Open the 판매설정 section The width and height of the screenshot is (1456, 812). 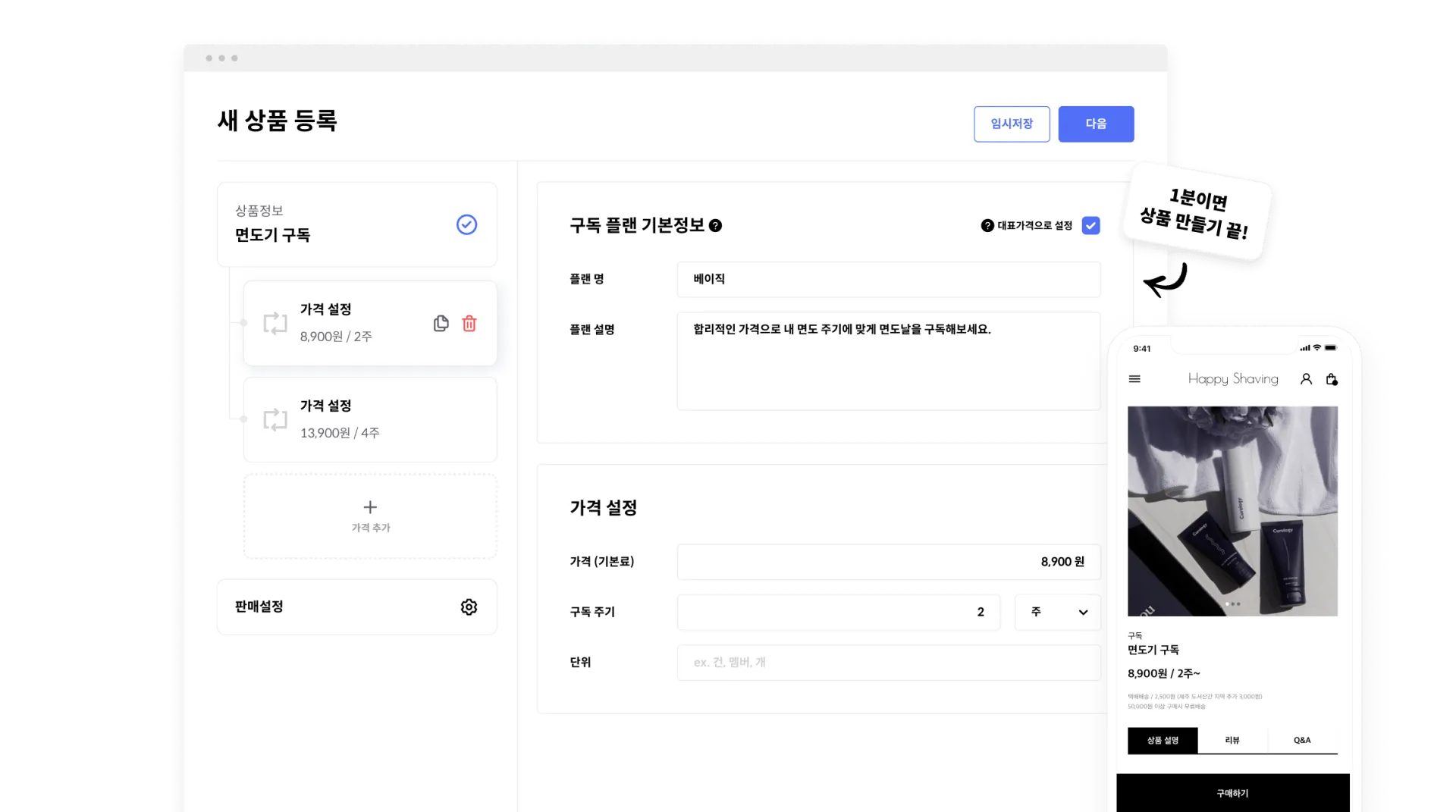357,607
